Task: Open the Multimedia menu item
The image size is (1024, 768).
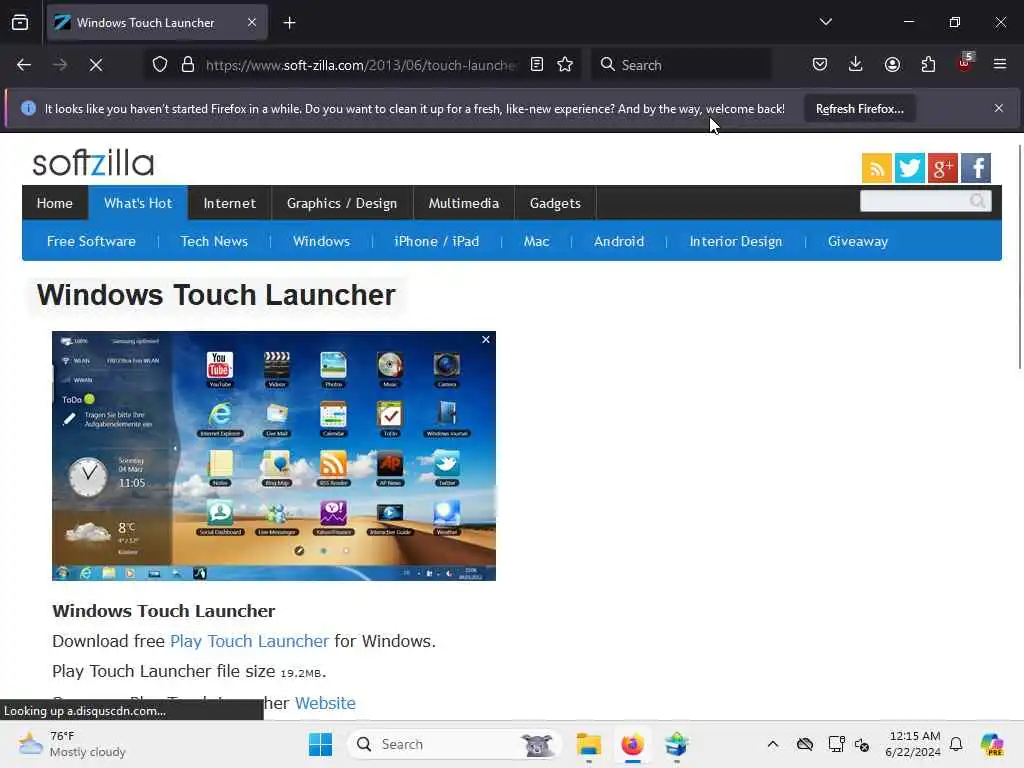Action: 464,203
